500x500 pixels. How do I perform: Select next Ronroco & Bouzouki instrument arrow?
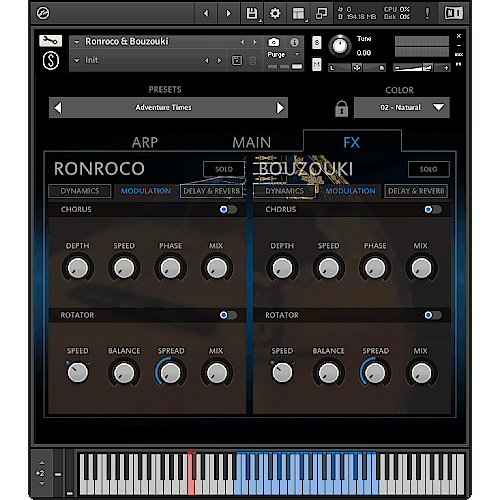coord(255,42)
